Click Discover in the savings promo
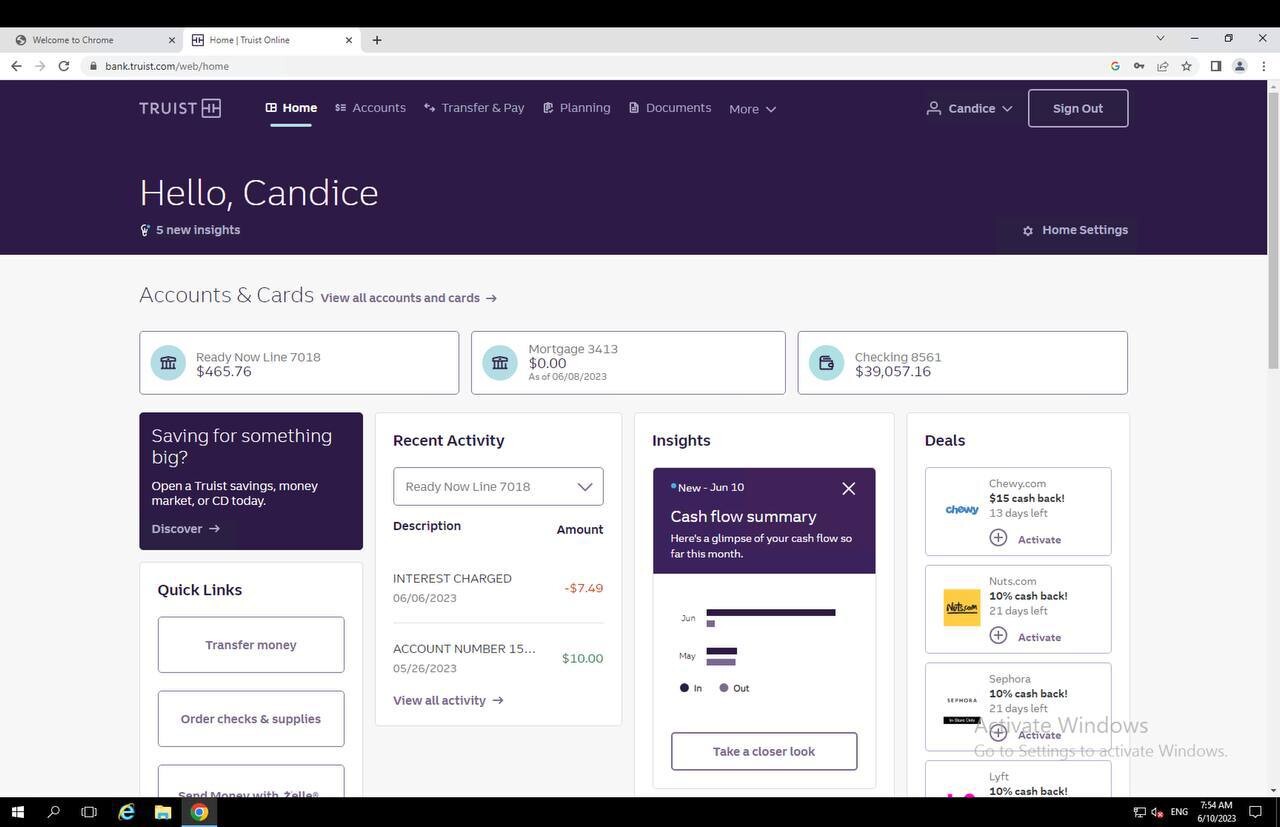The image size is (1280, 827). point(186,529)
